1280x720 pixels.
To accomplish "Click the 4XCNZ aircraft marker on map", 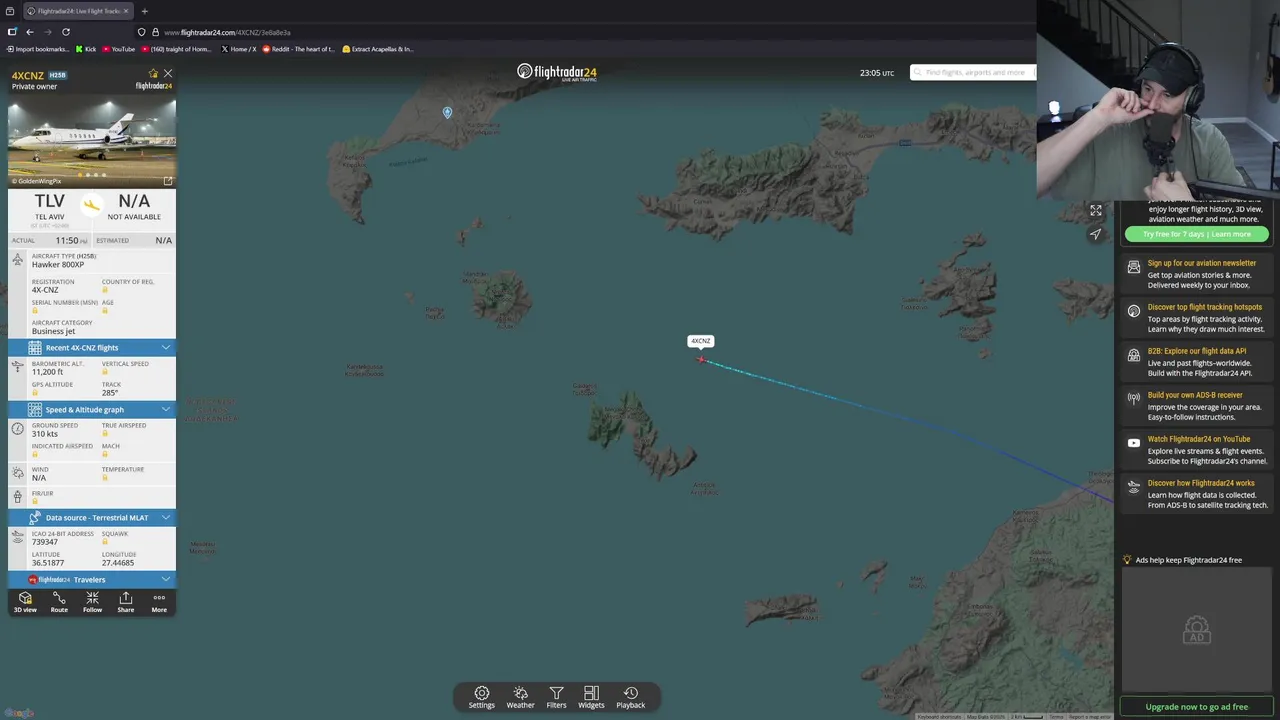I will 701,359.
